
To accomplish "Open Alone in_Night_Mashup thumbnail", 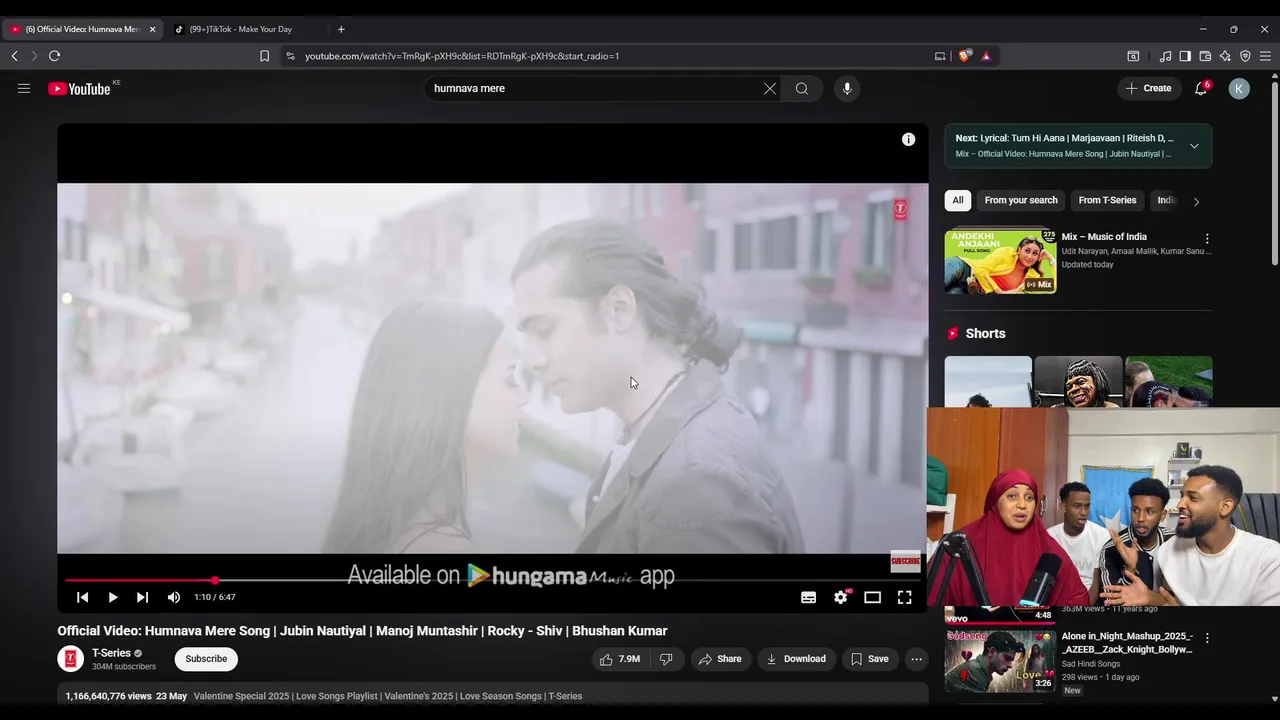I will [1000, 660].
